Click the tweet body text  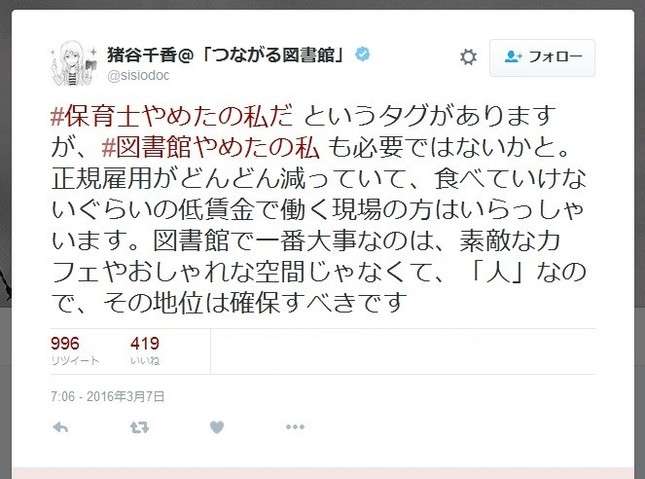pos(319,210)
